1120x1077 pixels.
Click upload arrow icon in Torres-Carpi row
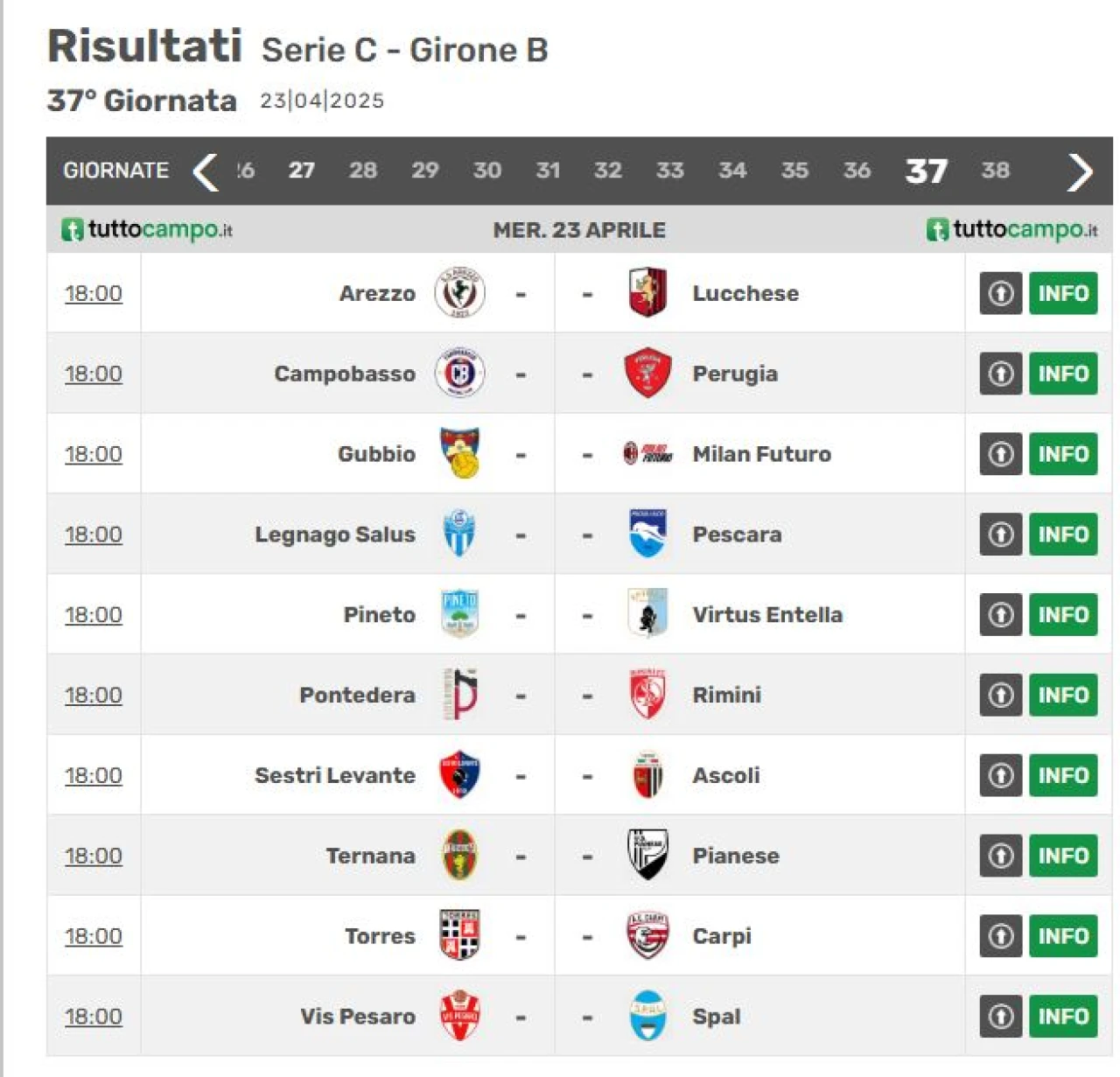(x=1001, y=936)
